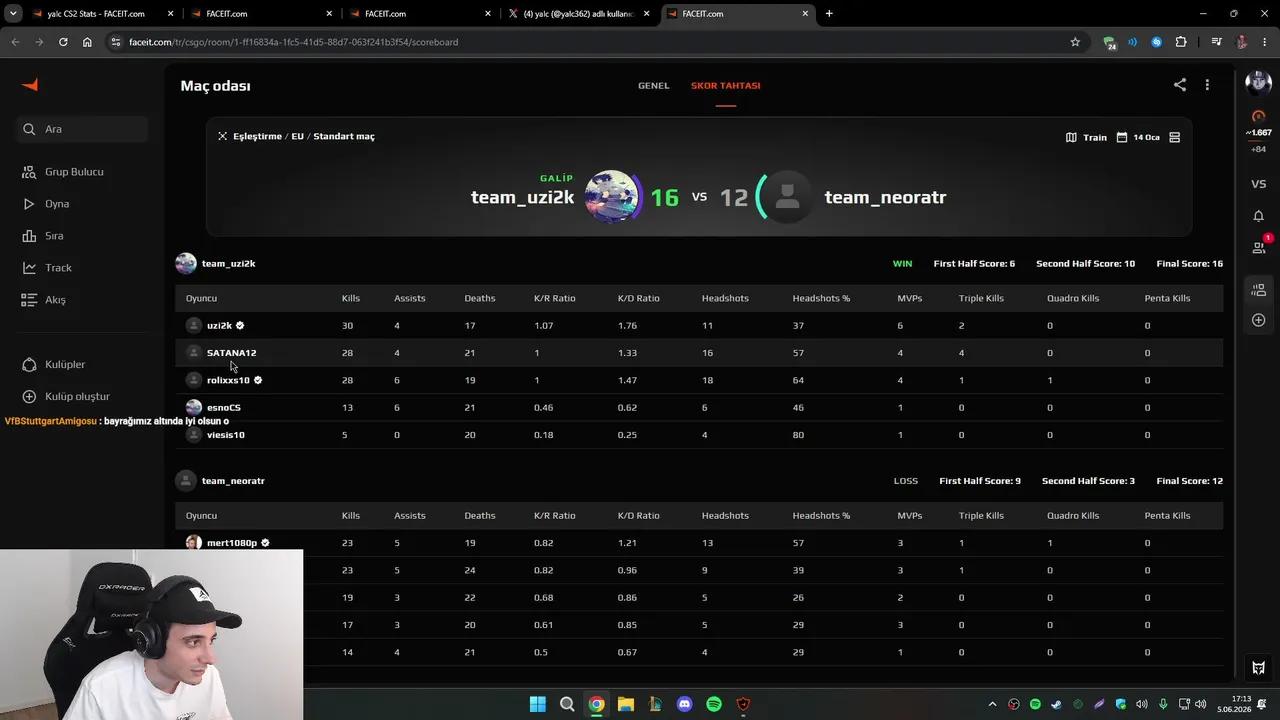
Task: Click the team_uzi2k section avatar above the table
Action: 186,264
